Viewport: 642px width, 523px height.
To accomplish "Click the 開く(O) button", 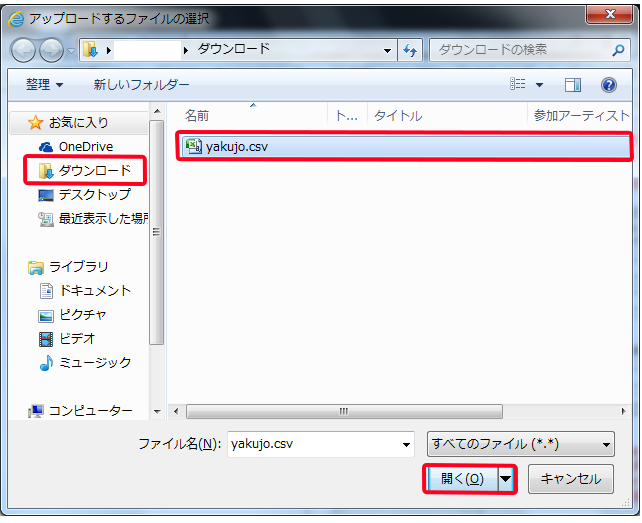I will tap(462, 479).
